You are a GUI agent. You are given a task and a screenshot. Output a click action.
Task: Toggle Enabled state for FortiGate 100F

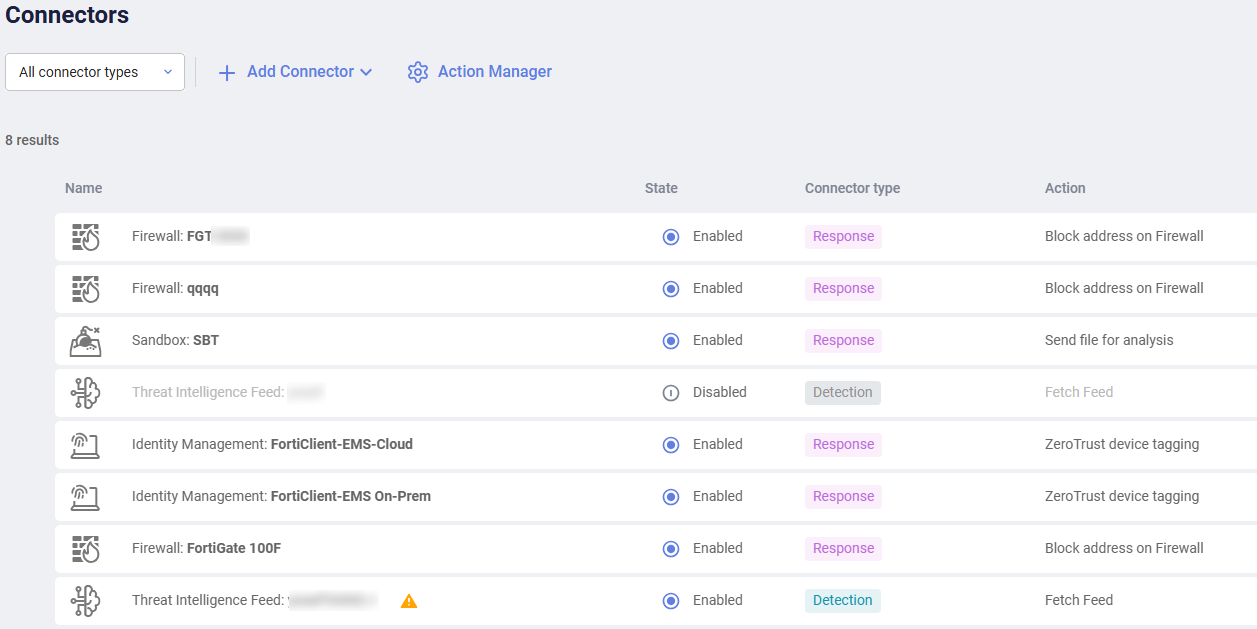[x=671, y=549]
